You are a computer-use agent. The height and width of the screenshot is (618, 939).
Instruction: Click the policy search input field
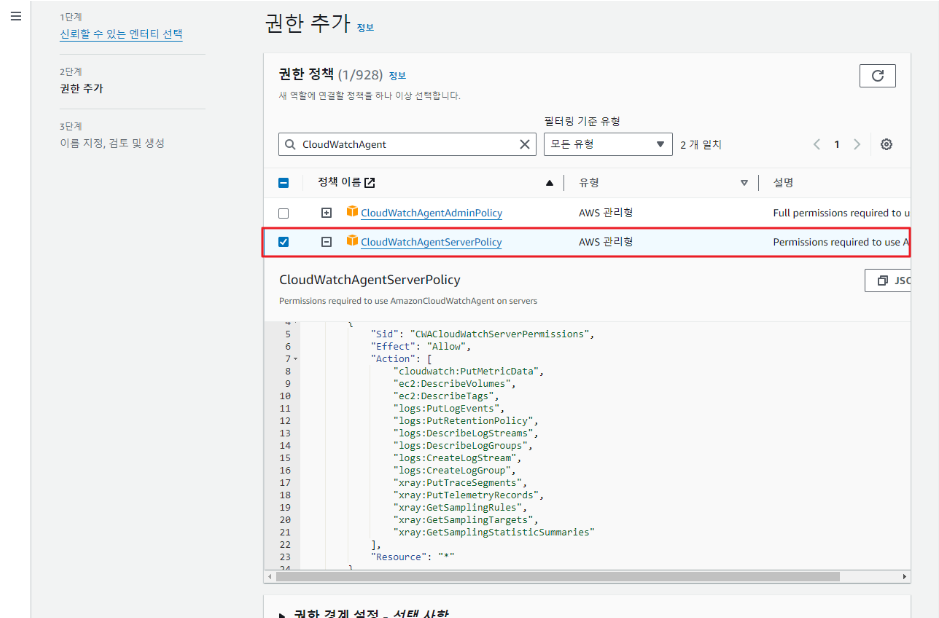[x=407, y=144]
